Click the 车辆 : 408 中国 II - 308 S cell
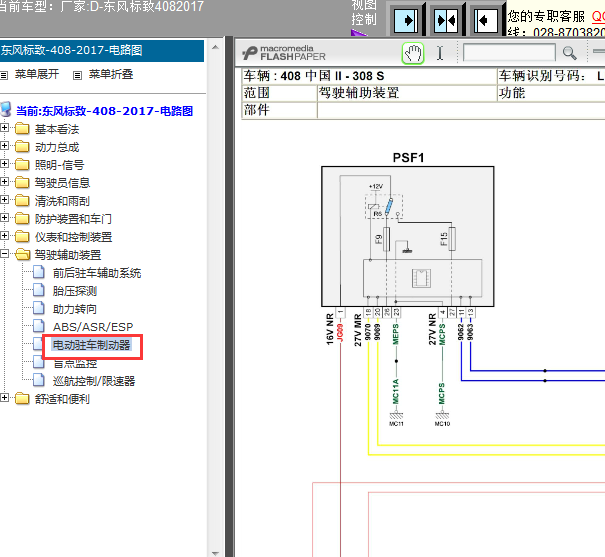605x557 pixels. coord(369,76)
